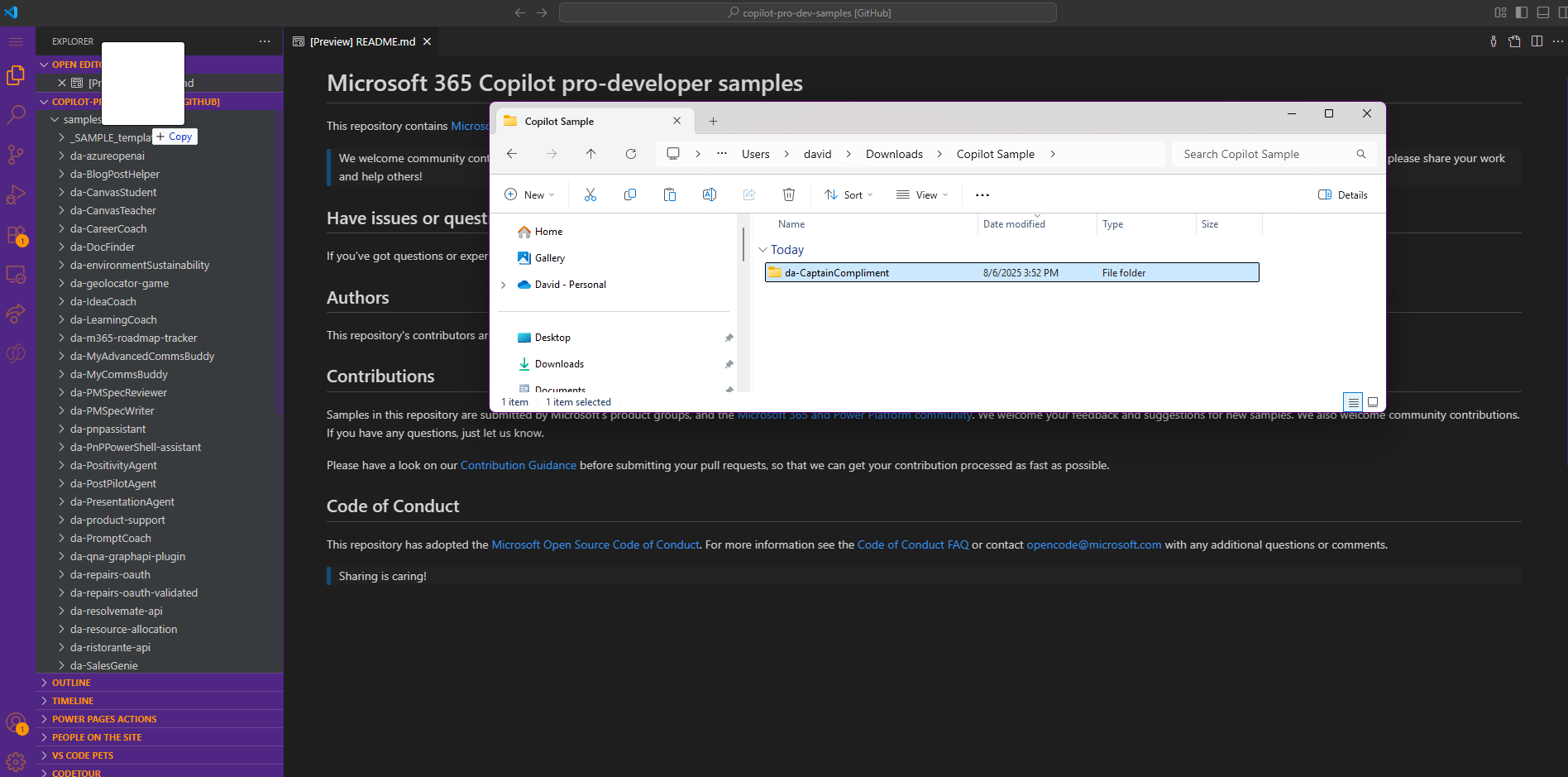The width and height of the screenshot is (1568, 777).
Task: Click the Downloads breadcrumb segment
Action: click(x=894, y=154)
